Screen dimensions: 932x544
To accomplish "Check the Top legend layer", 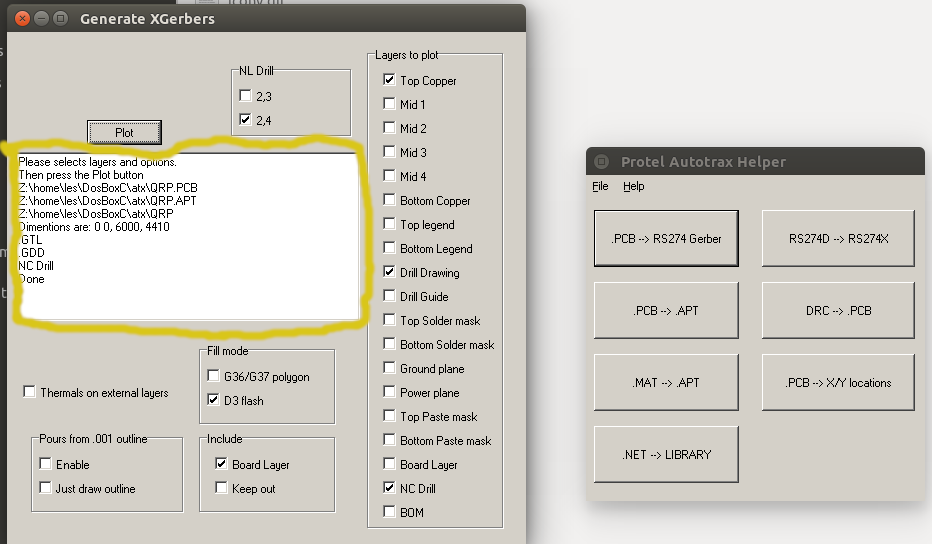I will point(389,224).
